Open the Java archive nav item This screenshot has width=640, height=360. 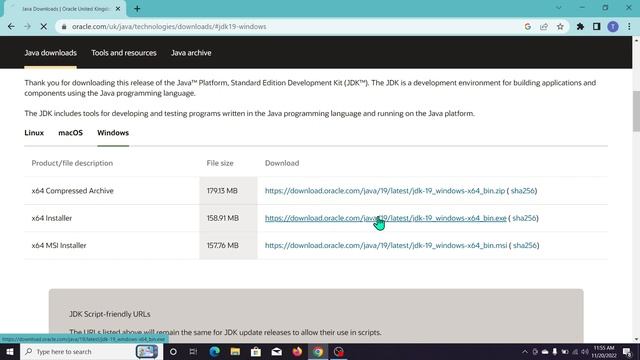[191, 53]
